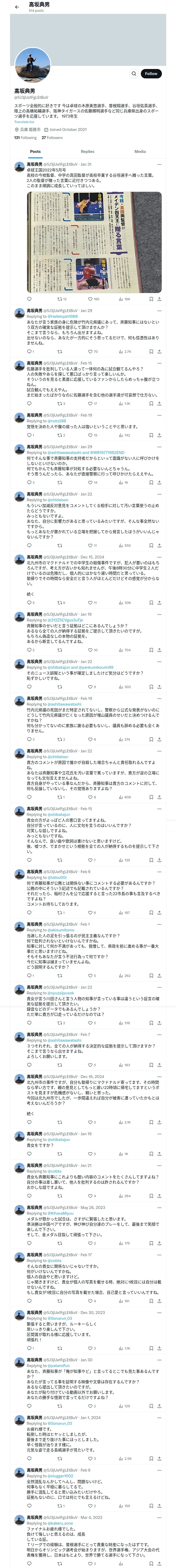The image size is (176, 1568).
Task: Open the magazine photo in the first post
Action: pyautogui.click(x=94, y=242)
